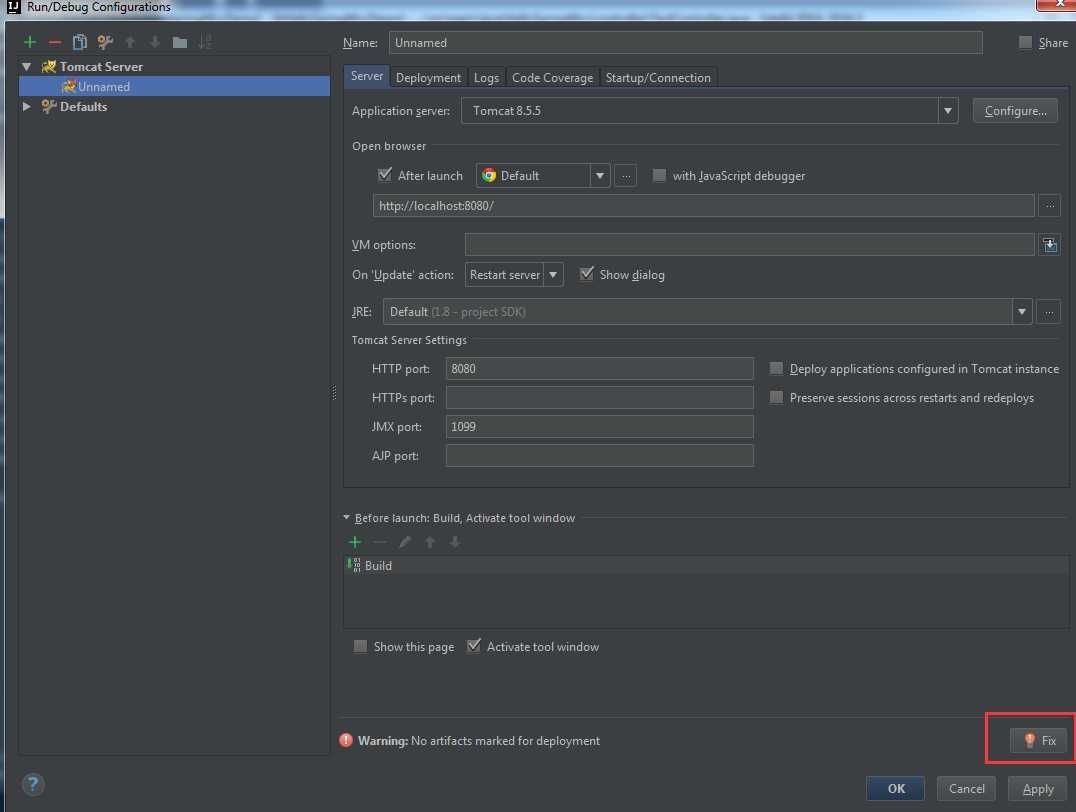
Task: Click the IntelliJ logo in title bar
Action: (x=13, y=7)
